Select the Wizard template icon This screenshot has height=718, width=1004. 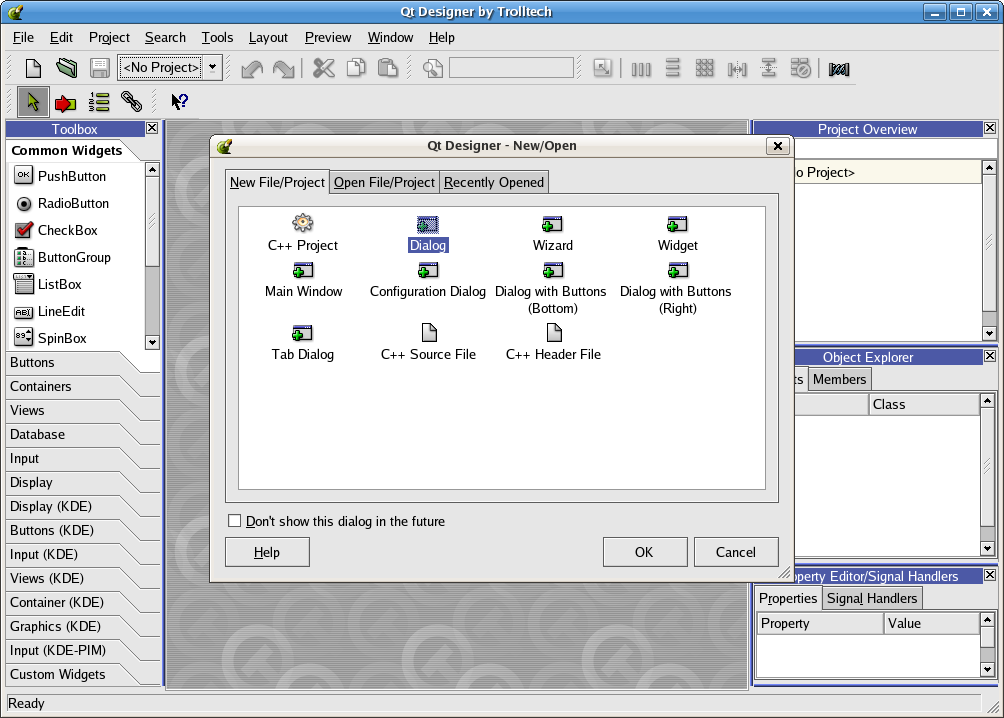pyautogui.click(x=552, y=224)
